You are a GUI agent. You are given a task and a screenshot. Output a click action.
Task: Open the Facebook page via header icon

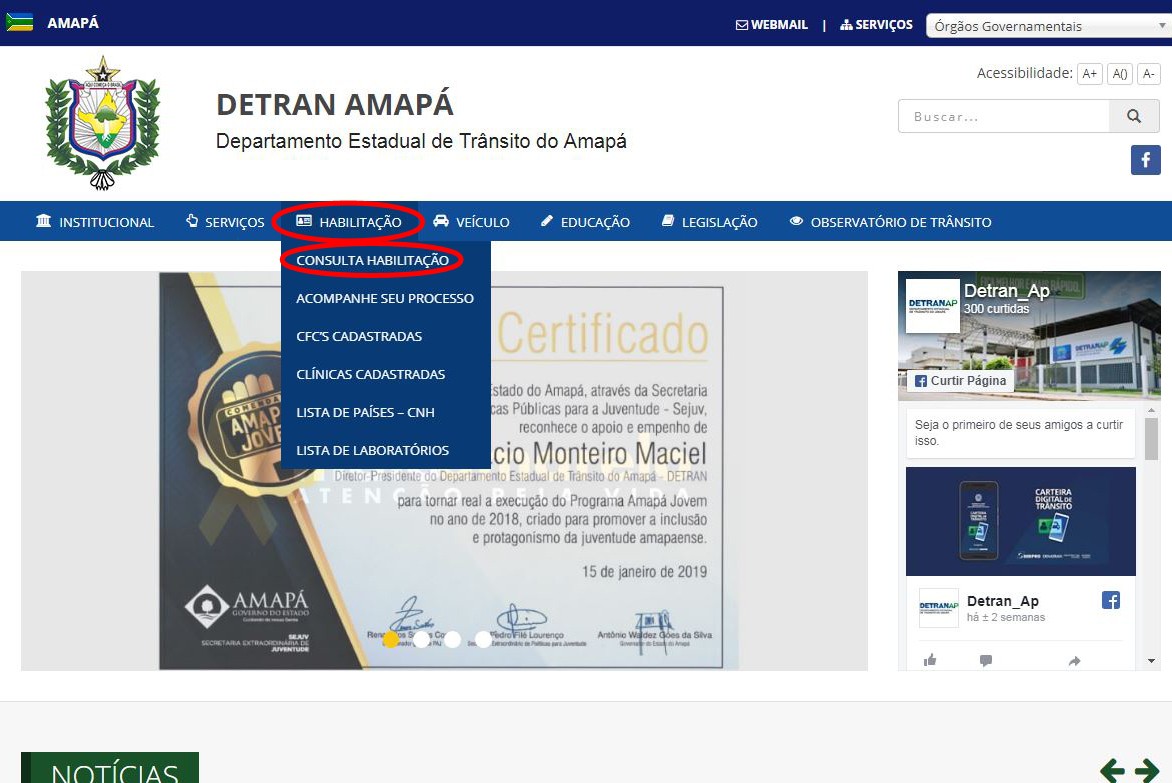coord(1145,160)
